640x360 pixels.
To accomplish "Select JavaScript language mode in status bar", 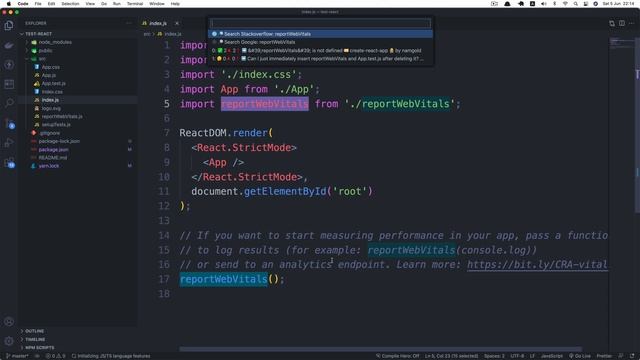I will pyautogui.click(x=551, y=356).
